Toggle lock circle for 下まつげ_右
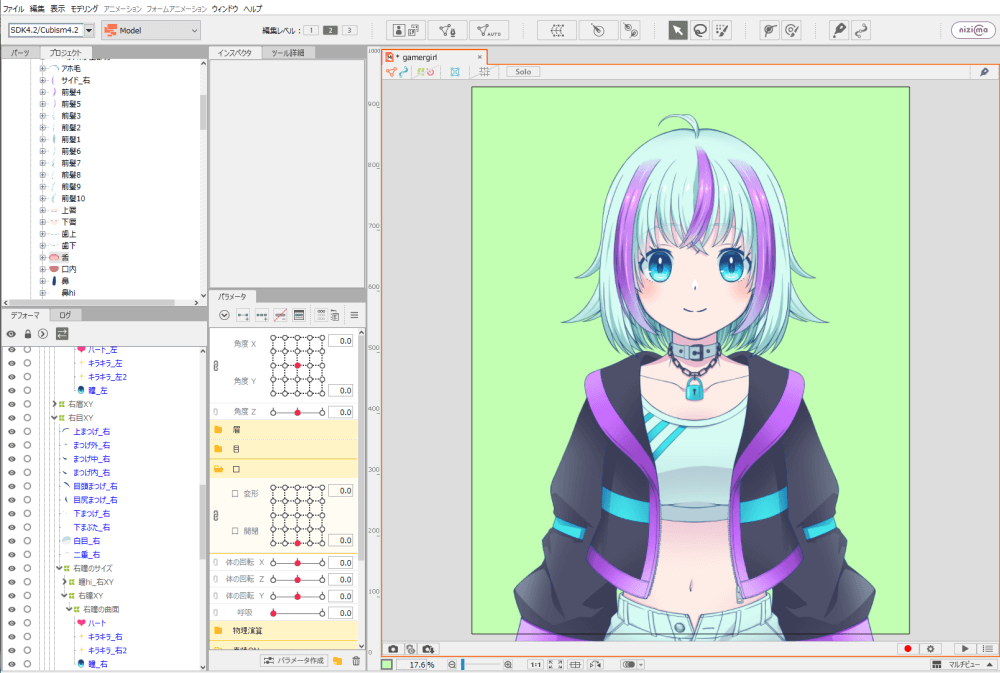 (x=27, y=514)
